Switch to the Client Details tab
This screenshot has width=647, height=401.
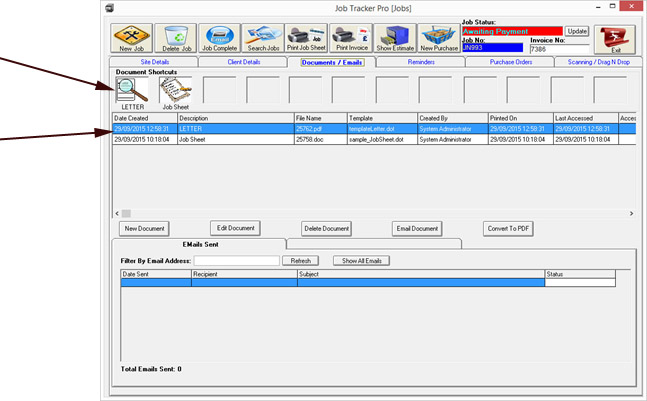pos(243,62)
